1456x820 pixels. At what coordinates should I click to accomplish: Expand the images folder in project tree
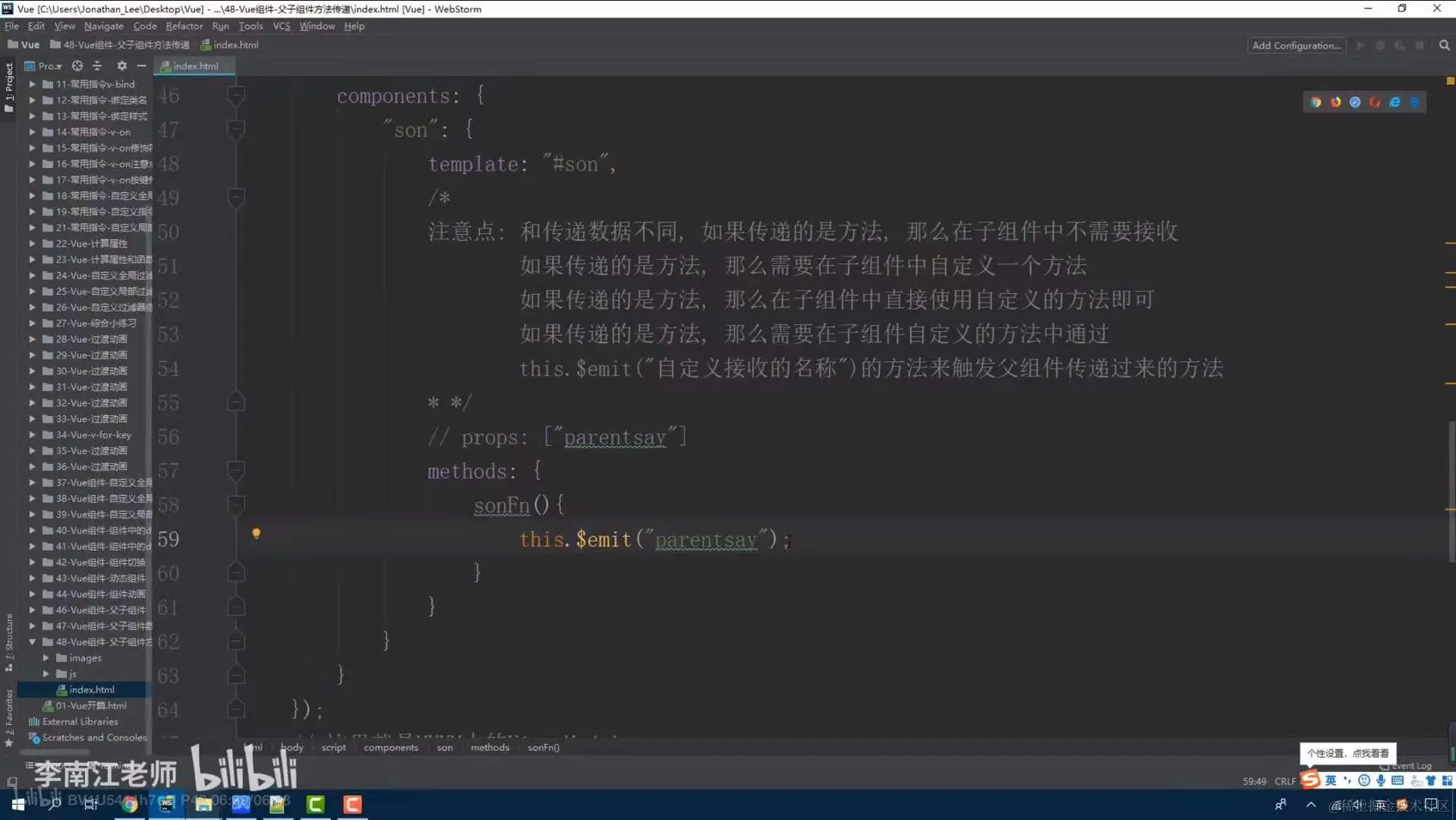click(46, 658)
